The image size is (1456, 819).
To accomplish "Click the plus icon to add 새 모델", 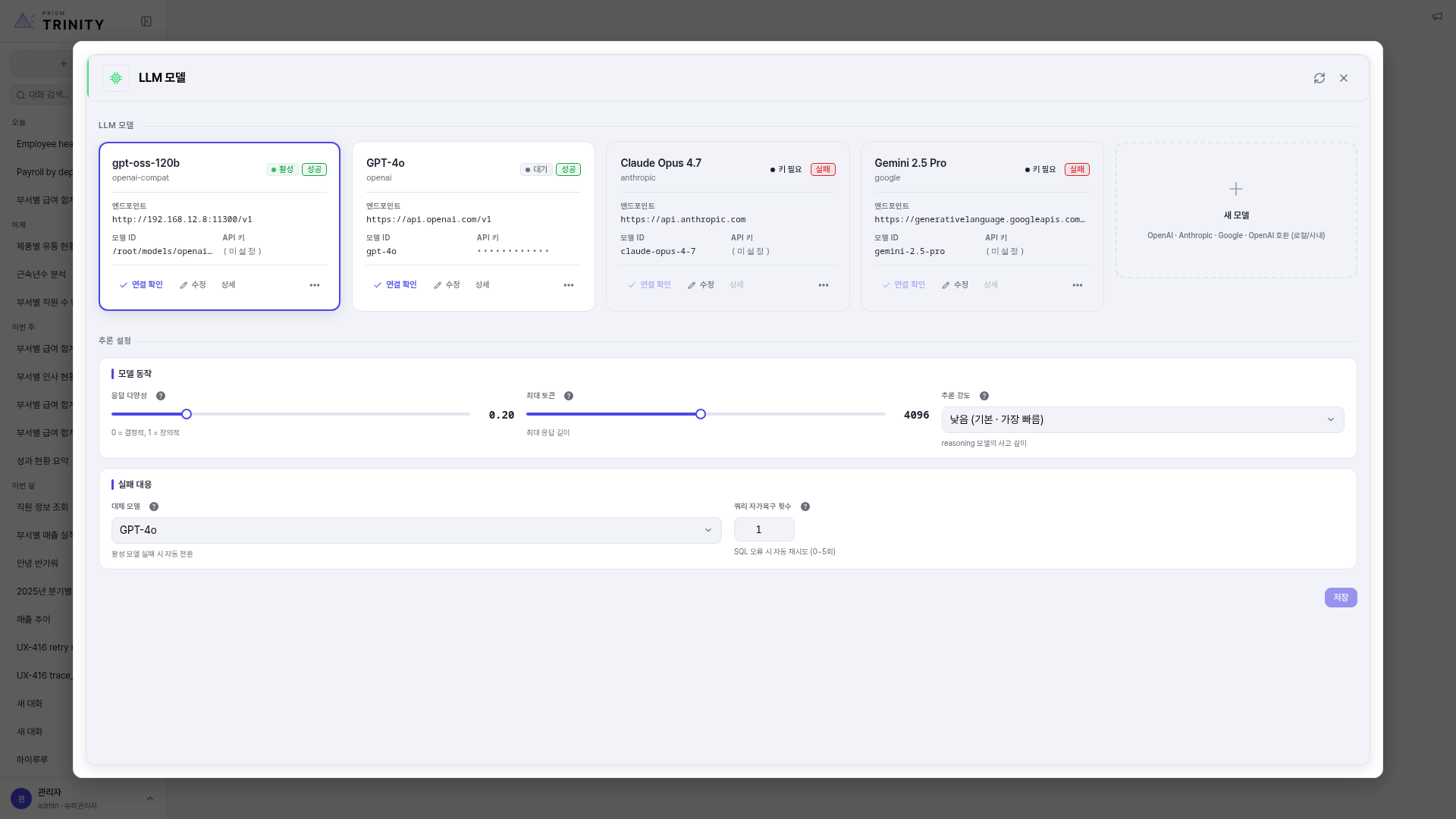I will click(x=1236, y=189).
